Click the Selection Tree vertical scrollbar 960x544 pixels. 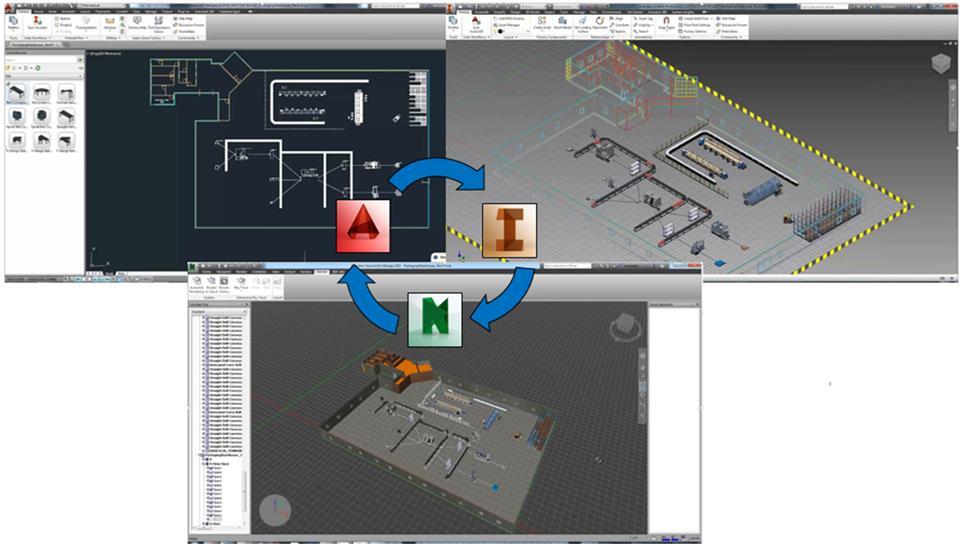click(x=244, y=491)
